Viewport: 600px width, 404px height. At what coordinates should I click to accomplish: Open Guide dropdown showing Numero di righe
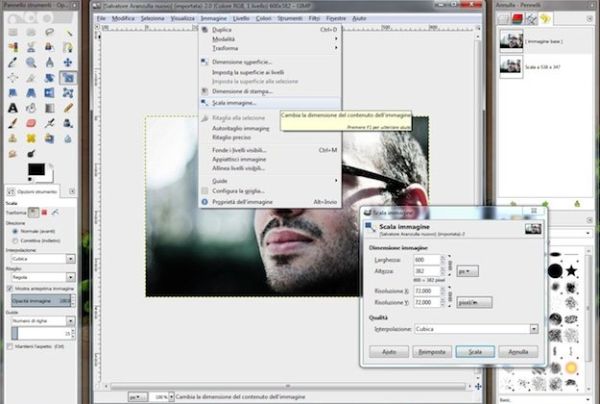pyautogui.click(x=43, y=321)
